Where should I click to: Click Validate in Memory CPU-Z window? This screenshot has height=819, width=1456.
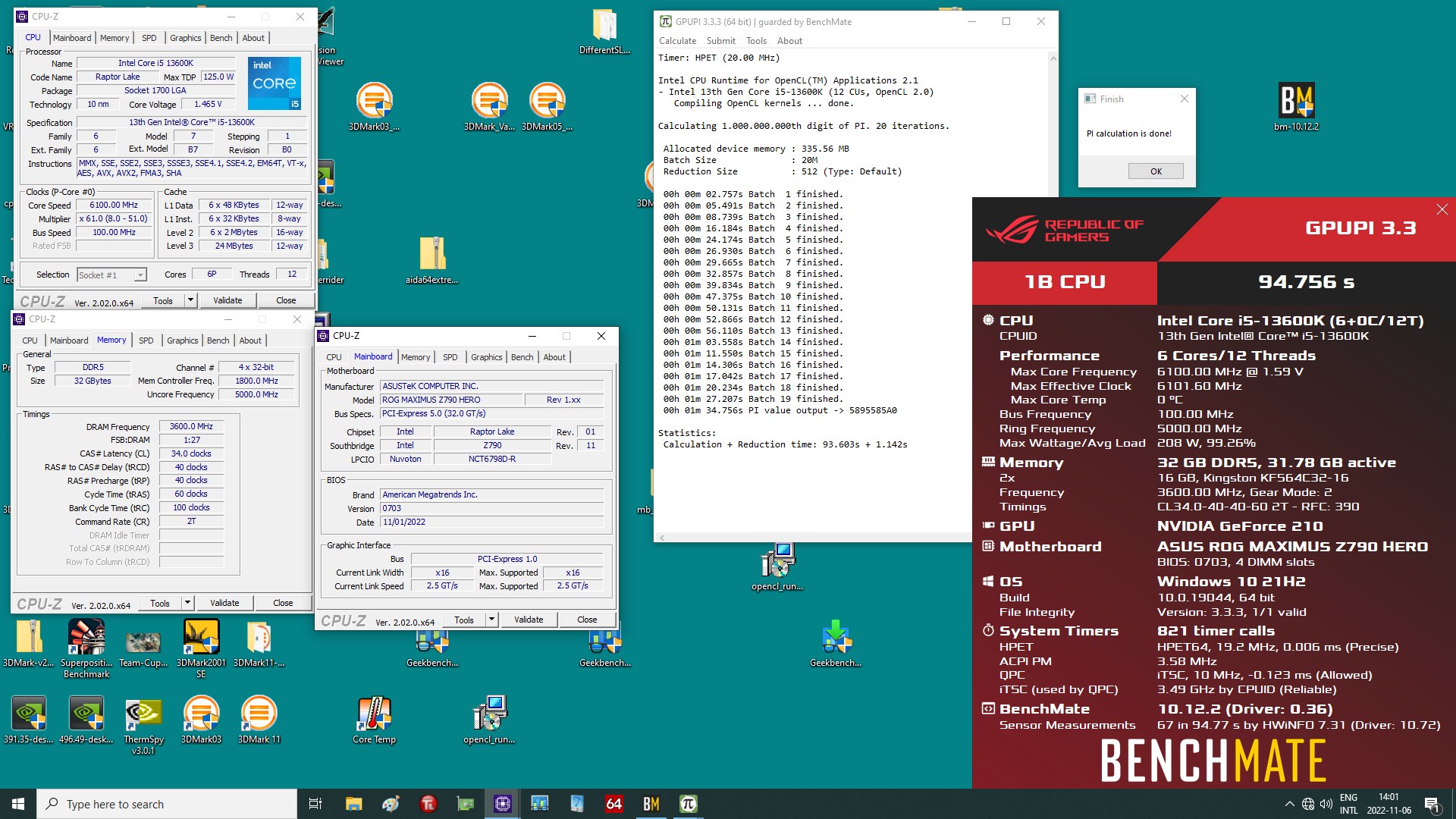(x=224, y=603)
